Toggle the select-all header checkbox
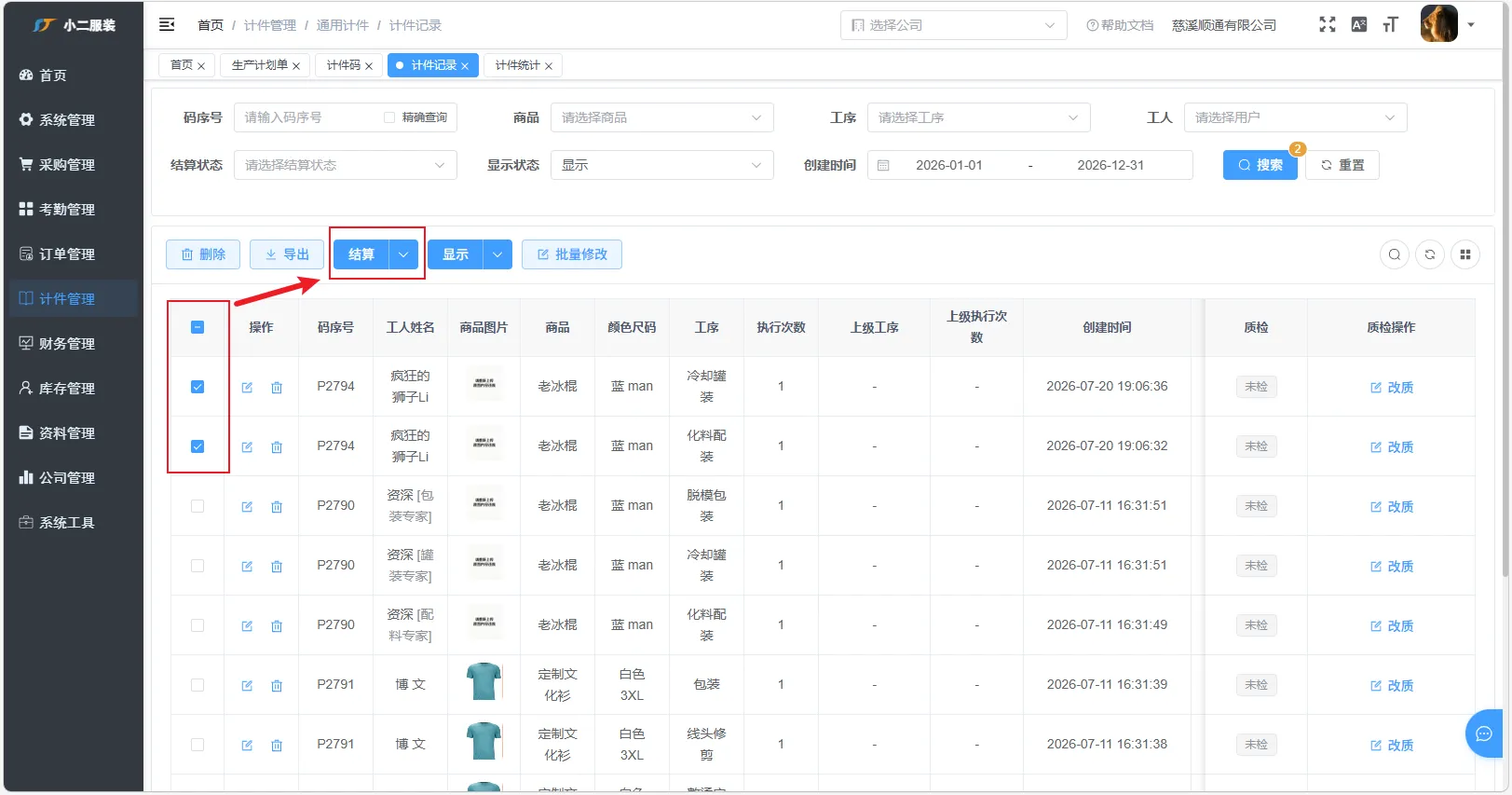 198,327
